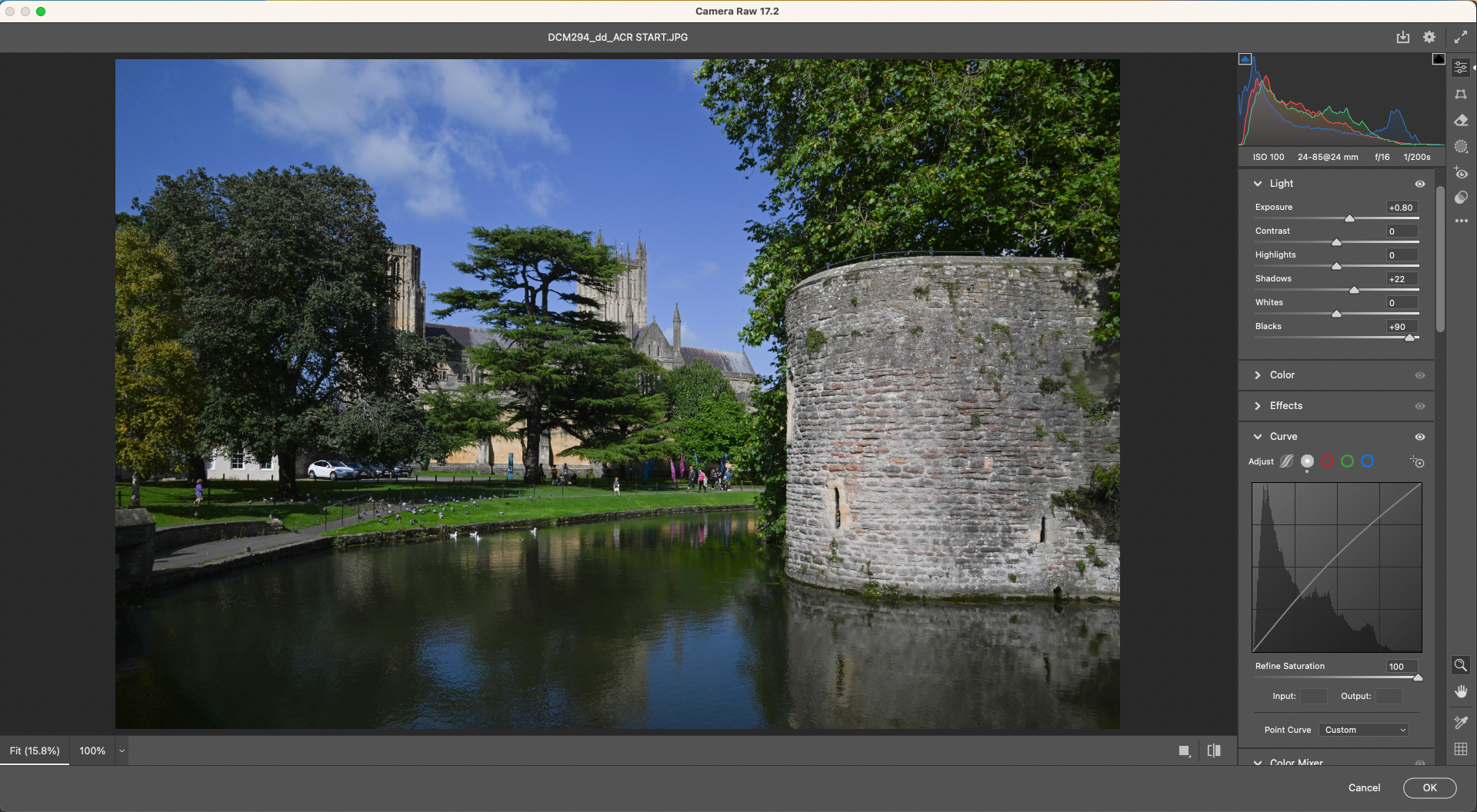
Task: Toggle the grid overlay icon
Action: point(1461,749)
